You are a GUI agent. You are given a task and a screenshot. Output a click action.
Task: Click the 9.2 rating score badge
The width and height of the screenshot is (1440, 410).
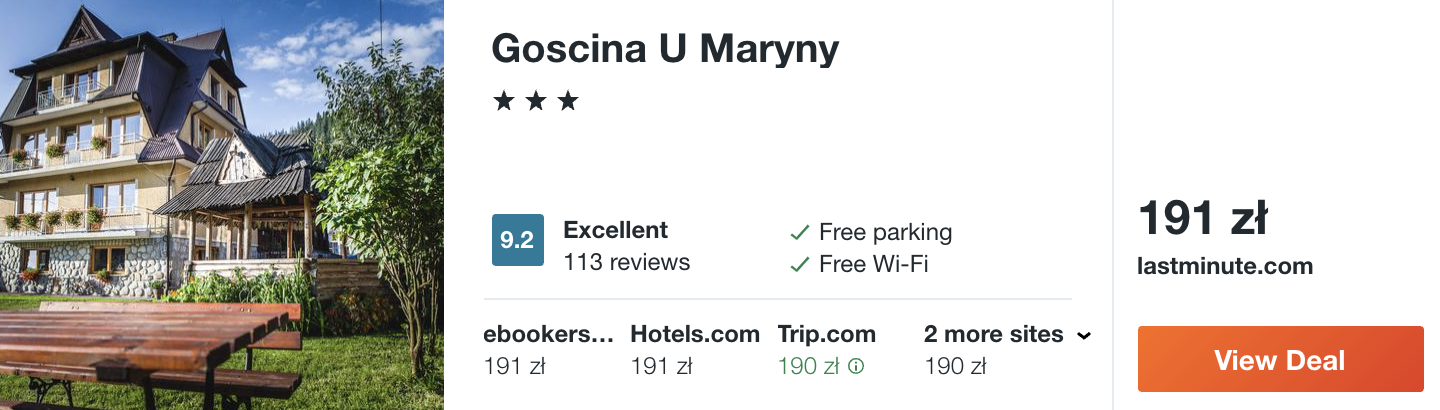[x=517, y=240]
